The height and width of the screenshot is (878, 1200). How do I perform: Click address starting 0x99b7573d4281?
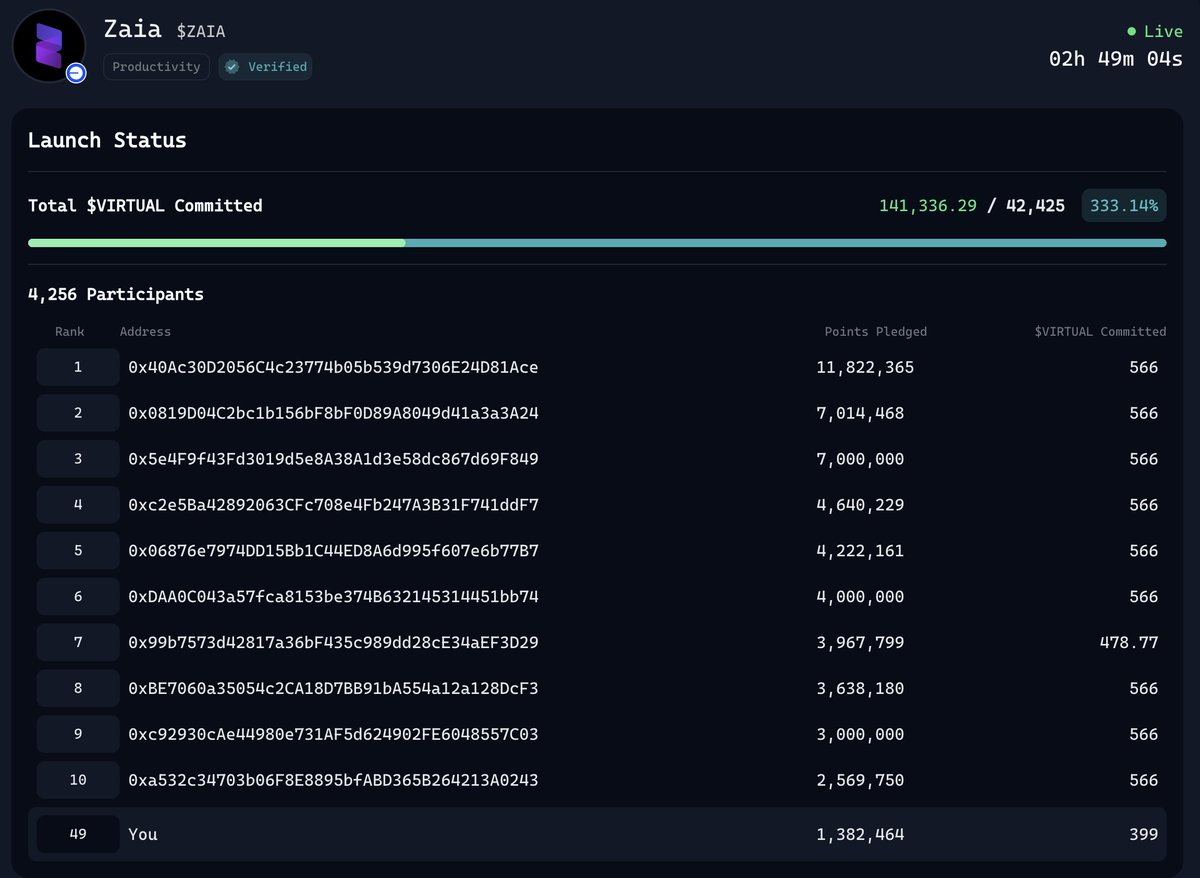333,643
